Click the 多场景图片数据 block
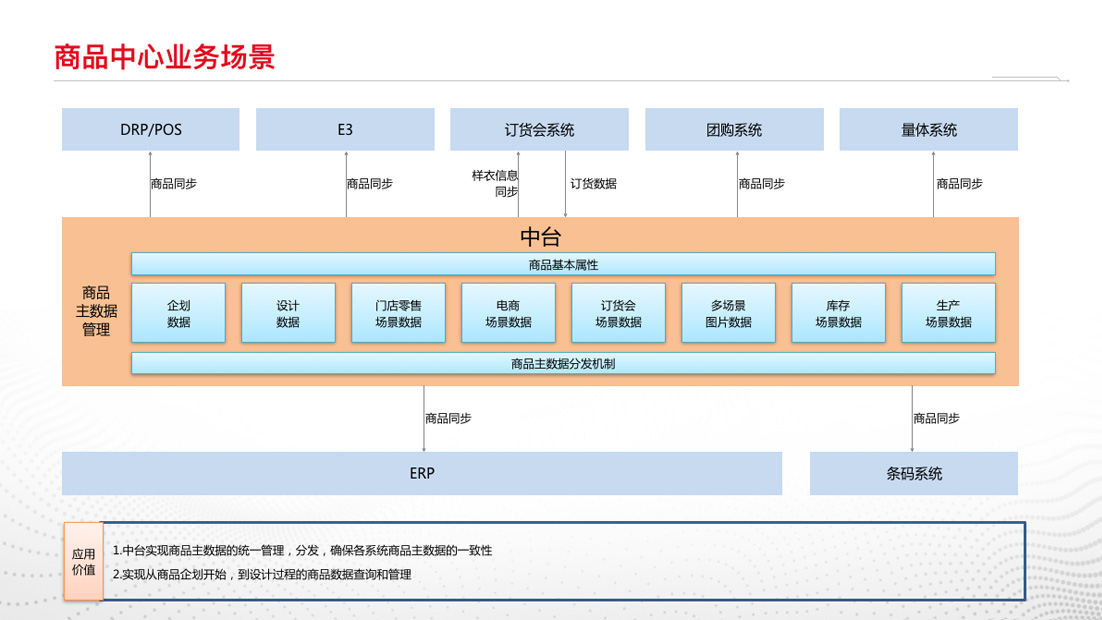The height and width of the screenshot is (620, 1102). coord(728,313)
